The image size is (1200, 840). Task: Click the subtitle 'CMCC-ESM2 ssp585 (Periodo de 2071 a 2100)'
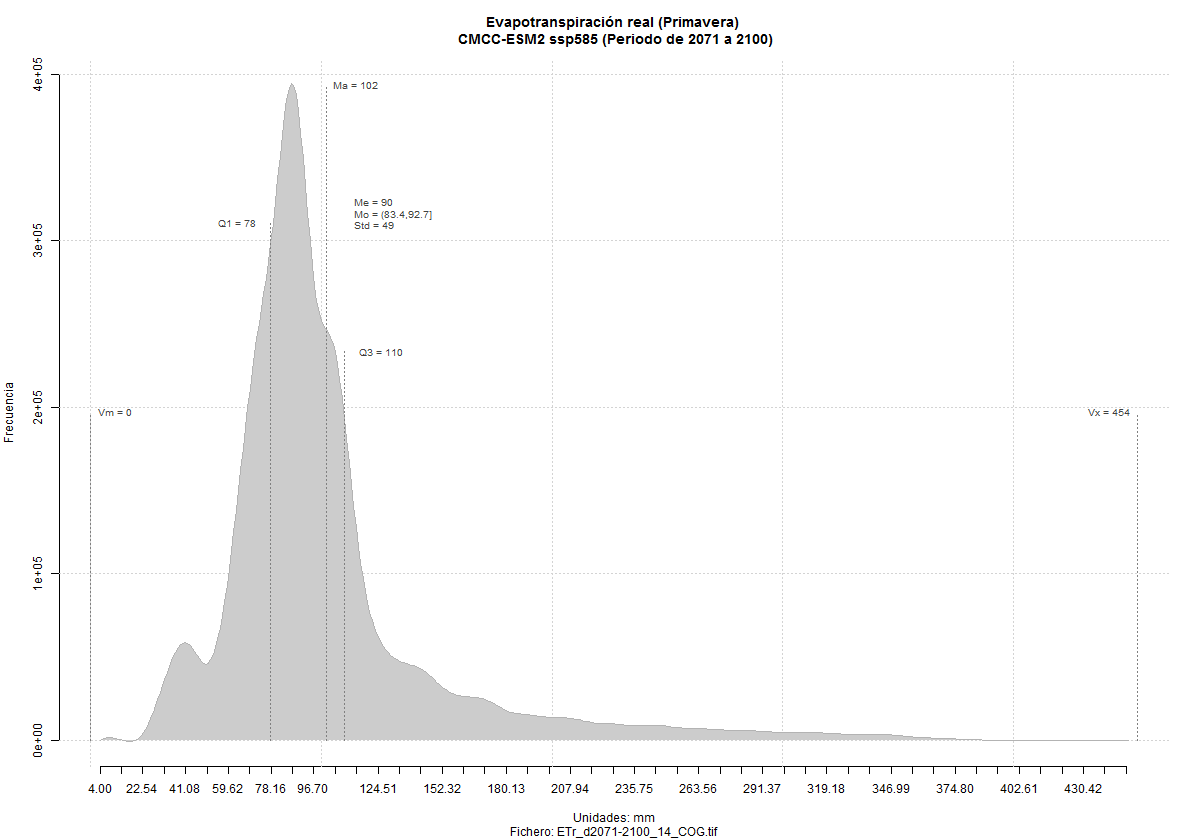[613, 40]
